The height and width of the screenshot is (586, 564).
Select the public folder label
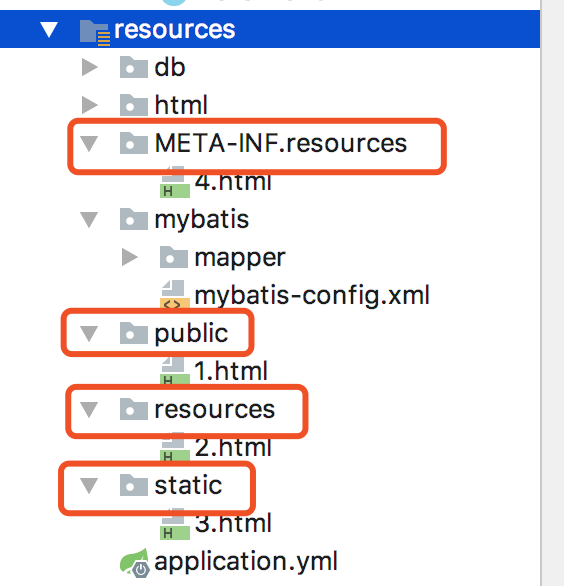tap(191, 334)
